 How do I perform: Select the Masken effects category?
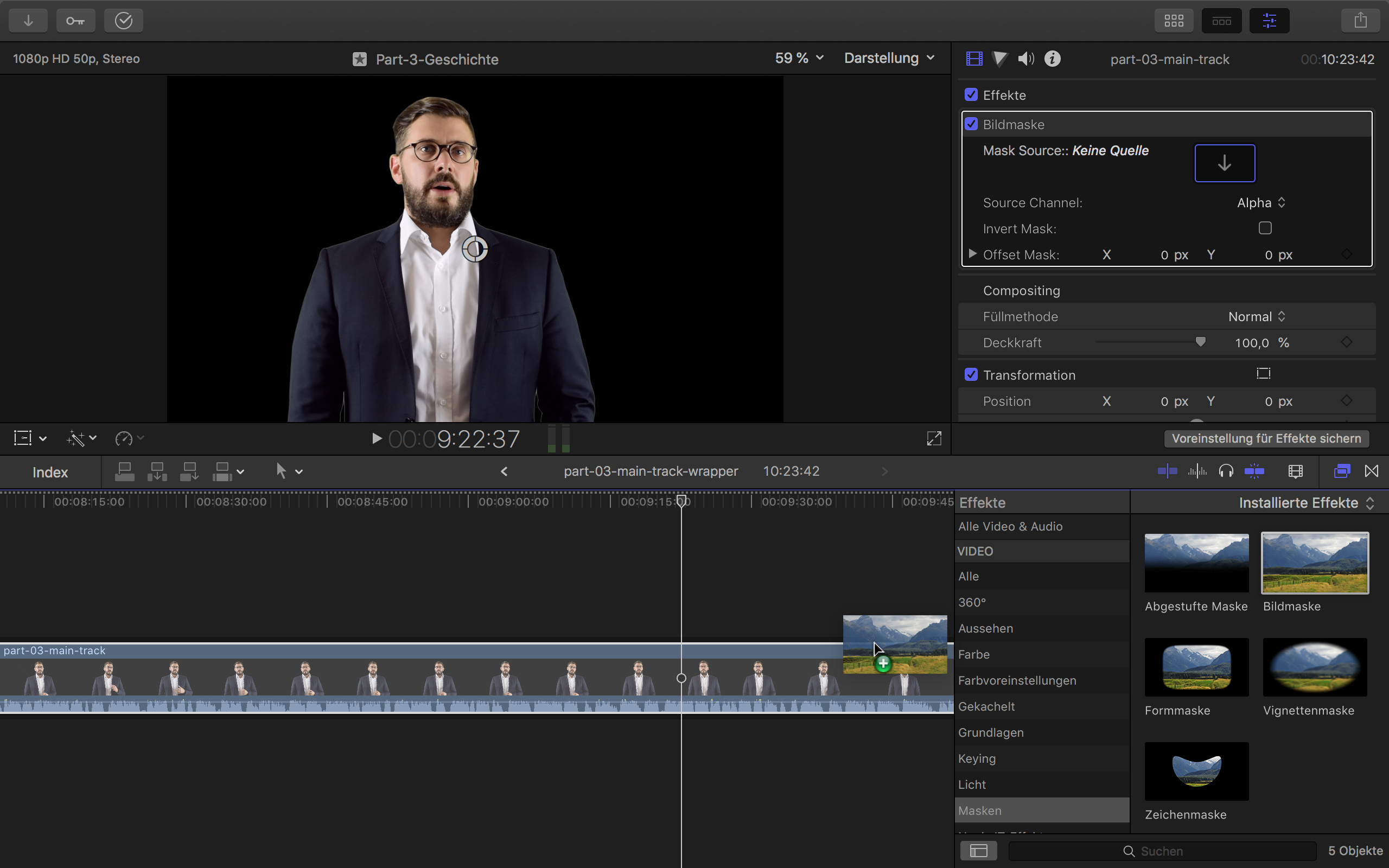pos(1041,810)
